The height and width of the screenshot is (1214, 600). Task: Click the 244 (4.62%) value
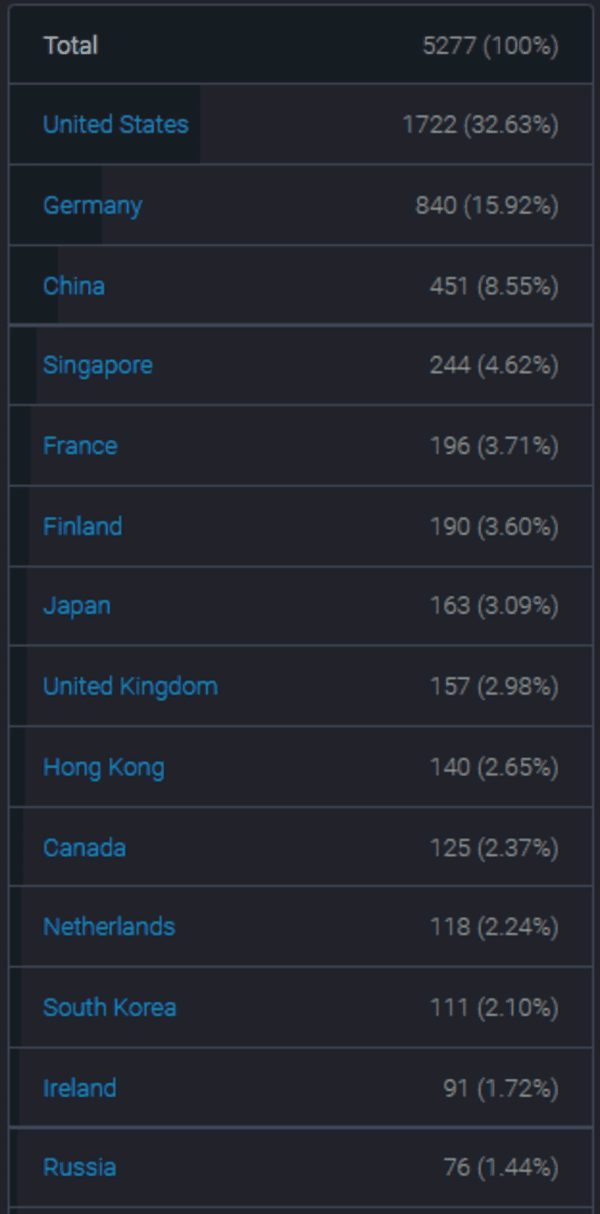coord(493,365)
